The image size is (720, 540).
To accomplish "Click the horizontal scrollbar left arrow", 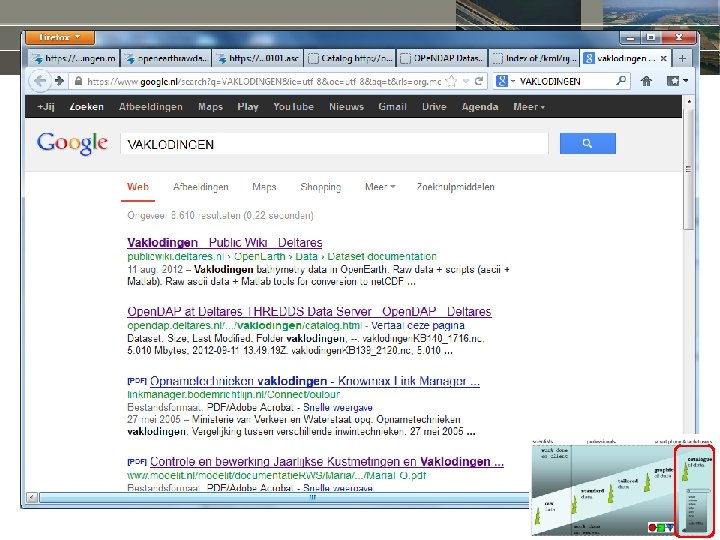I will coord(31,497).
